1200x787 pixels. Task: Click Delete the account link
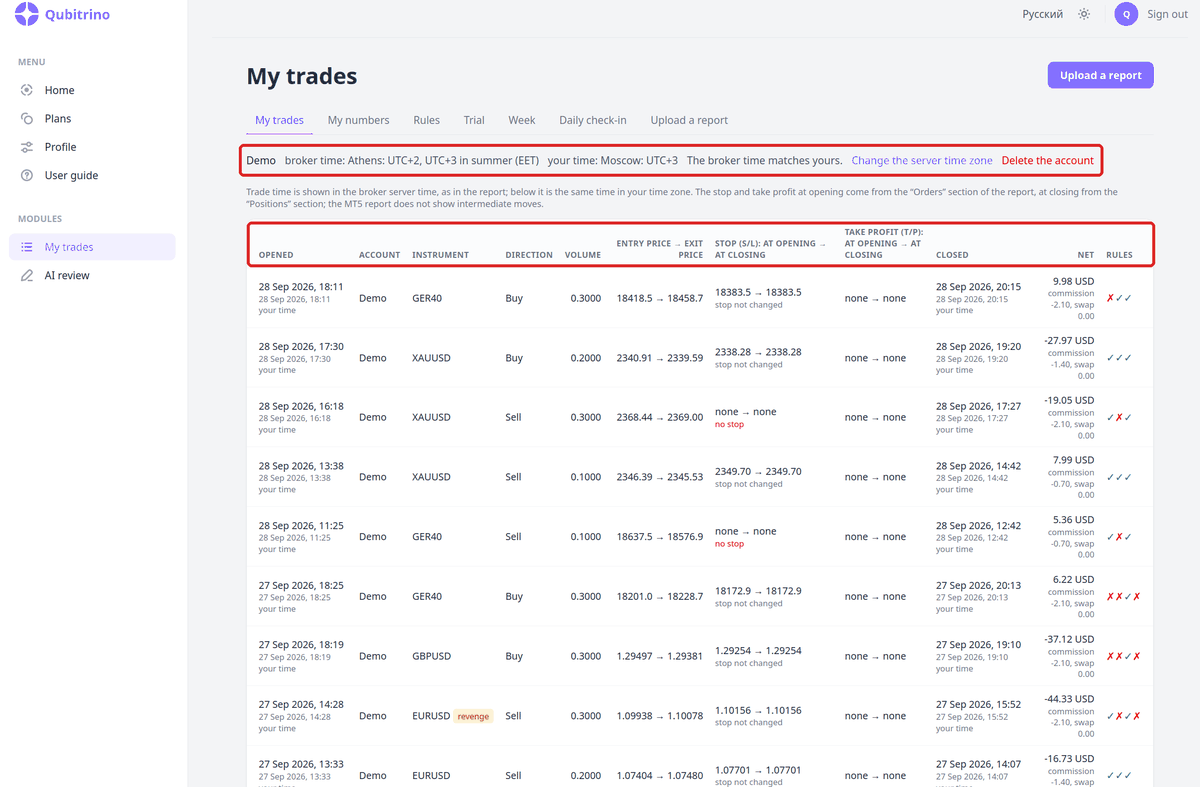pos(1048,160)
